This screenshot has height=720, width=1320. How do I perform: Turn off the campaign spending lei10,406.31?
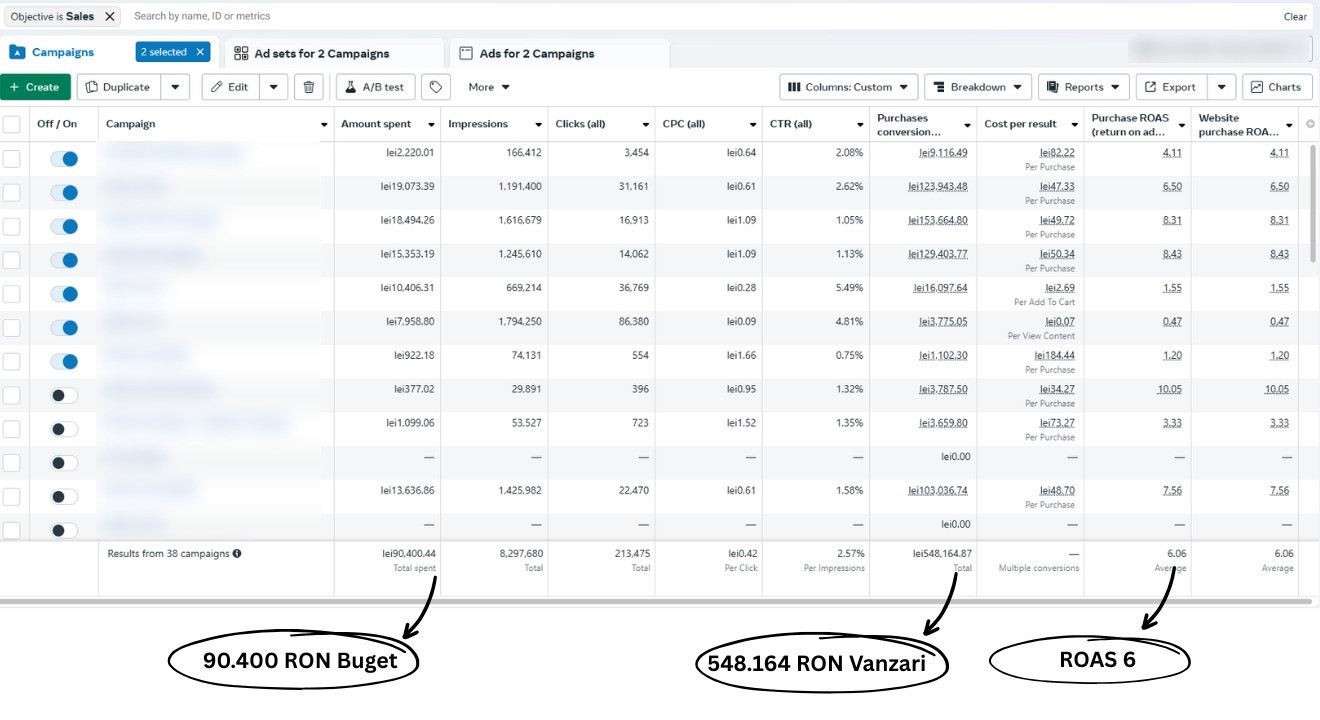(64, 294)
